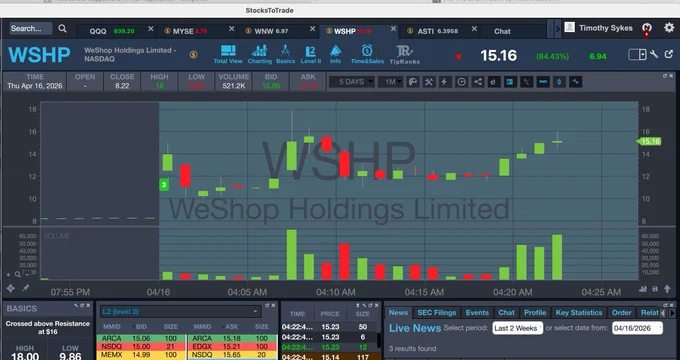Click the pin icon below the chart
The image size is (680, 360).
(x=26, y=288)
